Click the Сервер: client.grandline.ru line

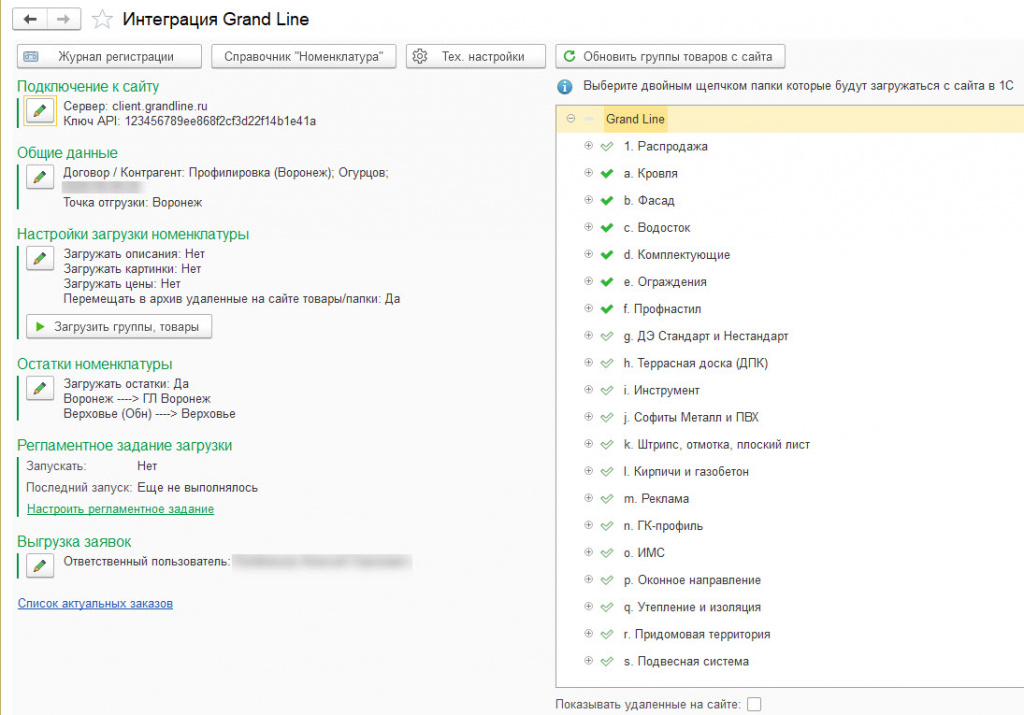[135, 106]
